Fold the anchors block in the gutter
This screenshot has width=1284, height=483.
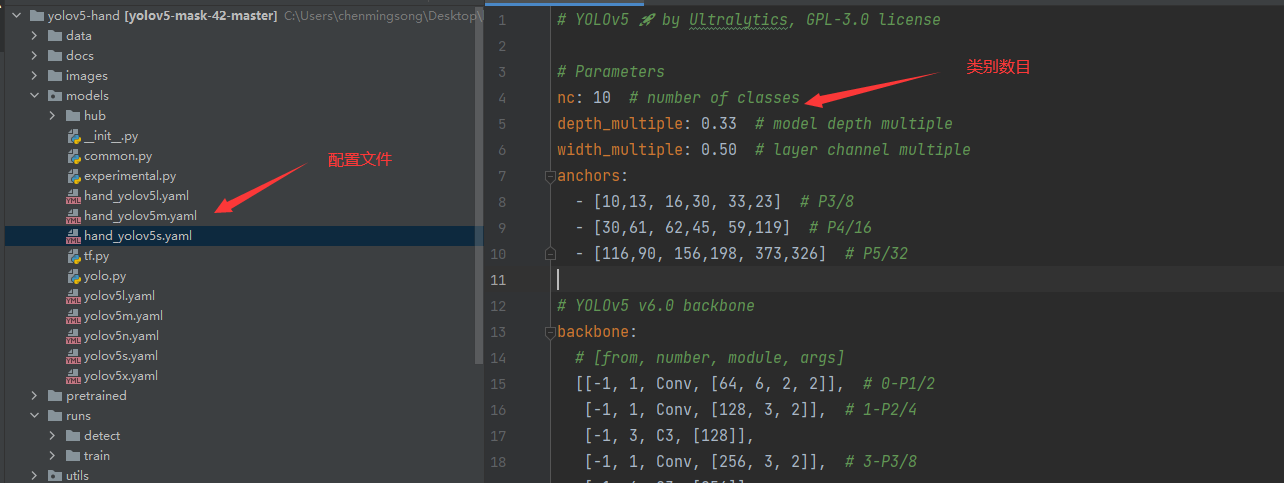click(549, 176)
